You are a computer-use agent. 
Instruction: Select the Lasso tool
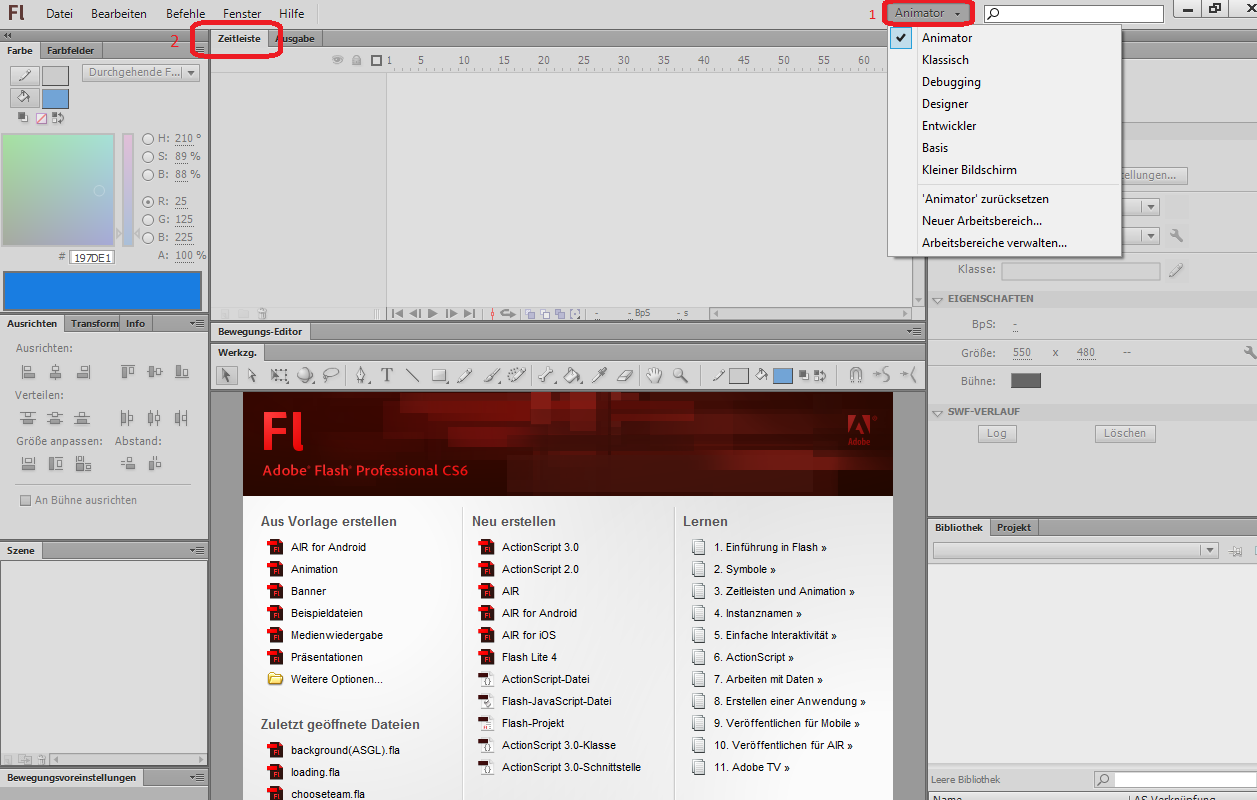331,375
